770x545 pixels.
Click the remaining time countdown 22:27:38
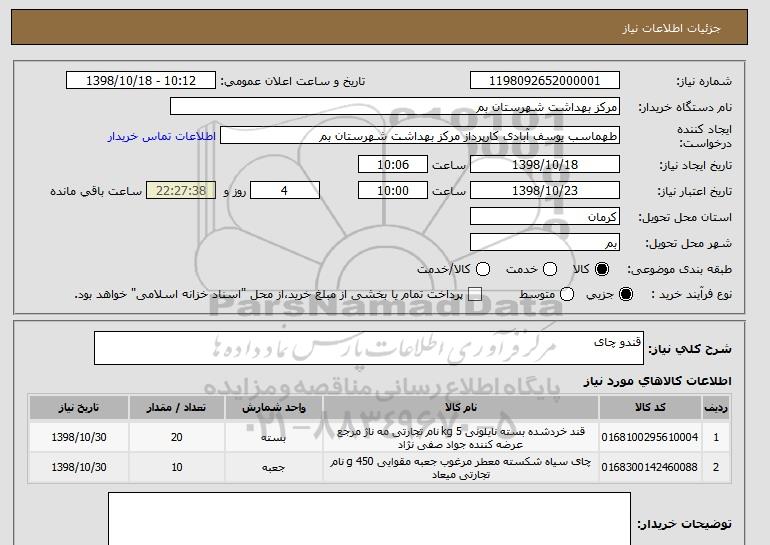pyautogui.click(x=181, y=191)
